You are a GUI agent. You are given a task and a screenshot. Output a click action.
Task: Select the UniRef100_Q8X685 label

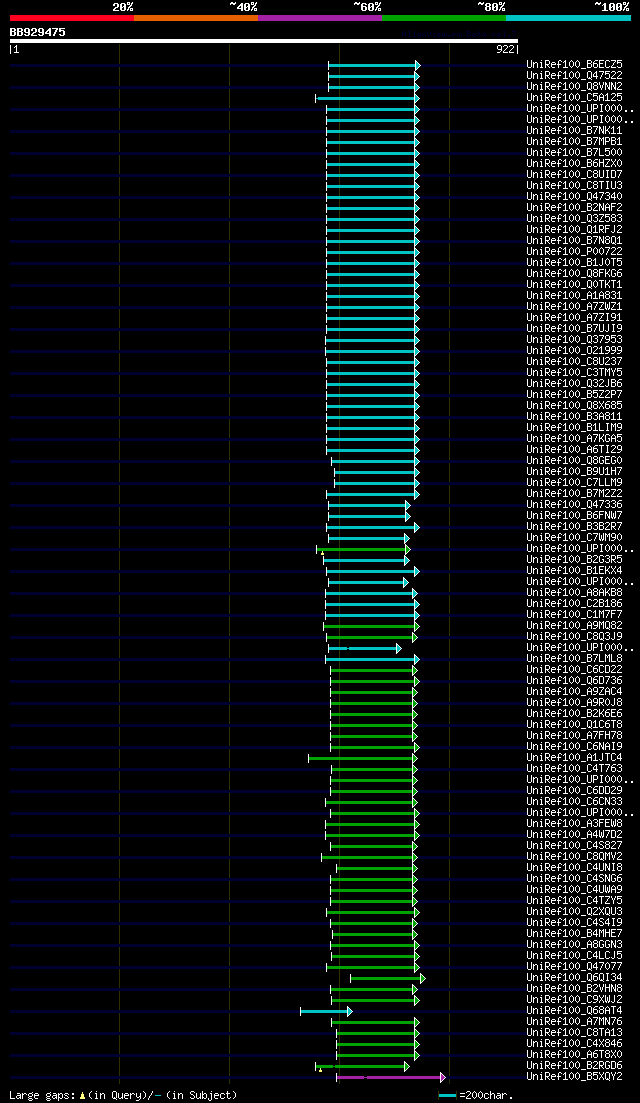[574, 405]
